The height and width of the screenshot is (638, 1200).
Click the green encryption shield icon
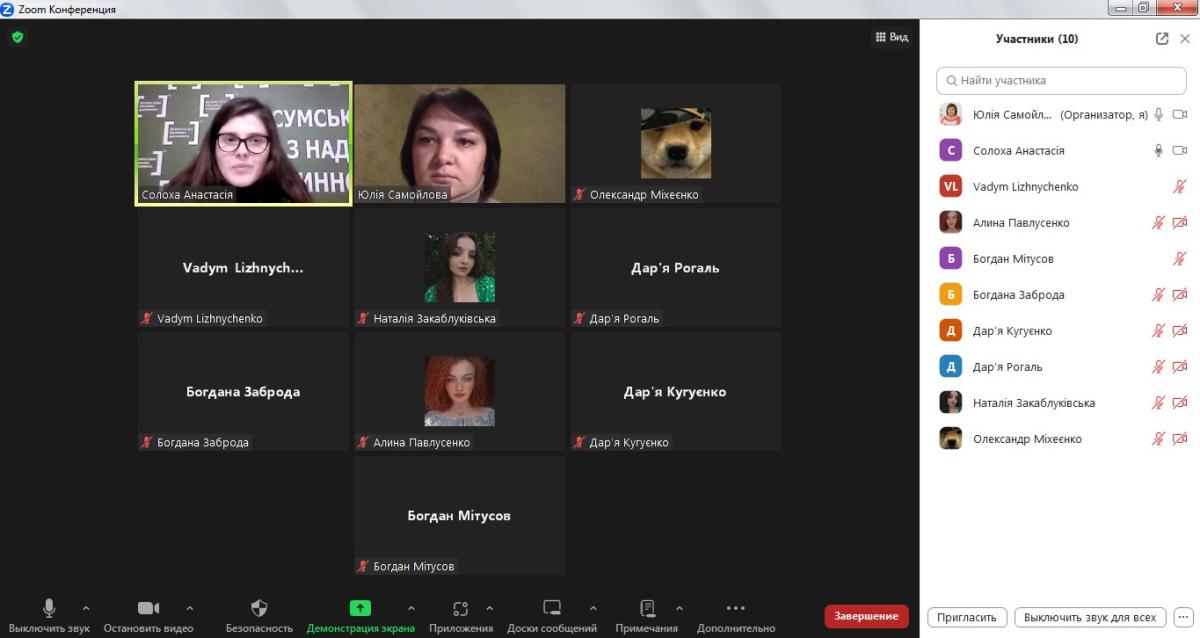17,37
